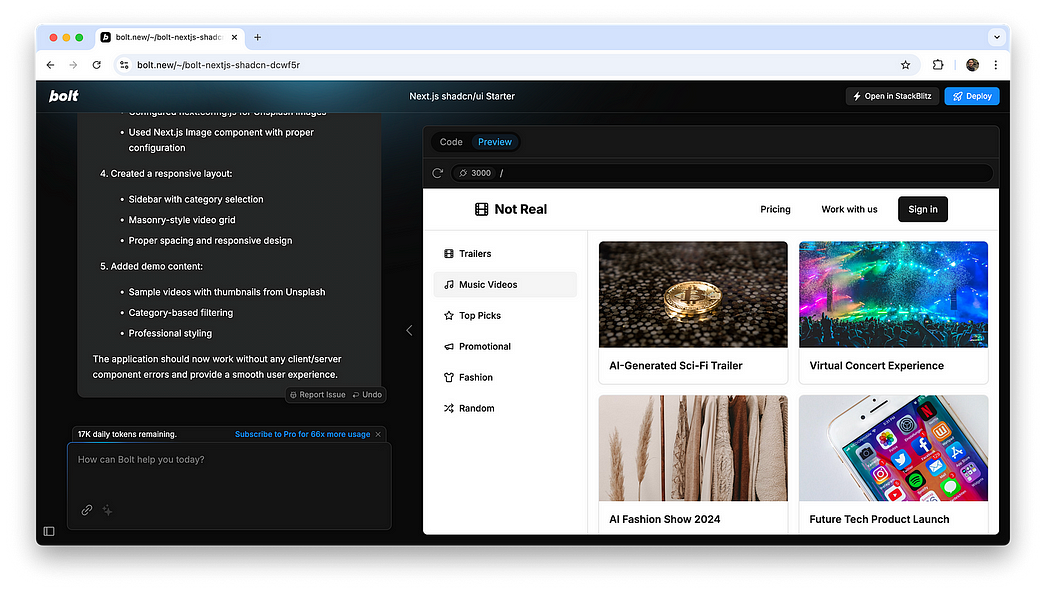Click the Top Picks star icon
This screenshot has height=593, width=1046.
[449, 316]
